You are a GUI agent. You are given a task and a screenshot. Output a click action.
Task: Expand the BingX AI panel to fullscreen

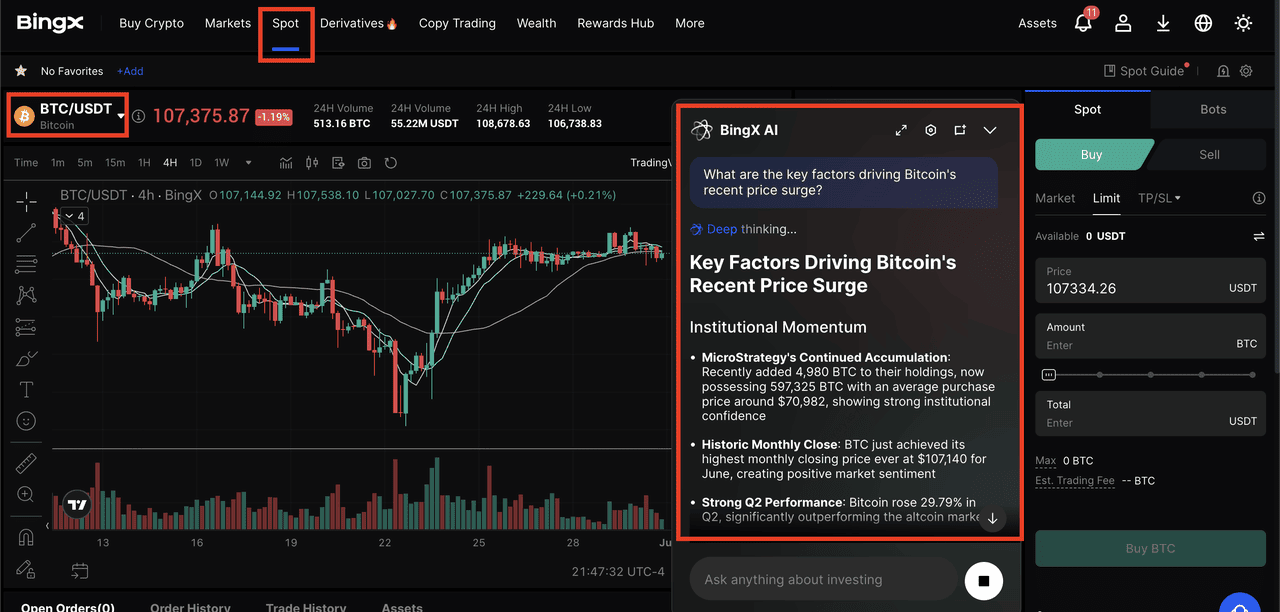point(901,130)
